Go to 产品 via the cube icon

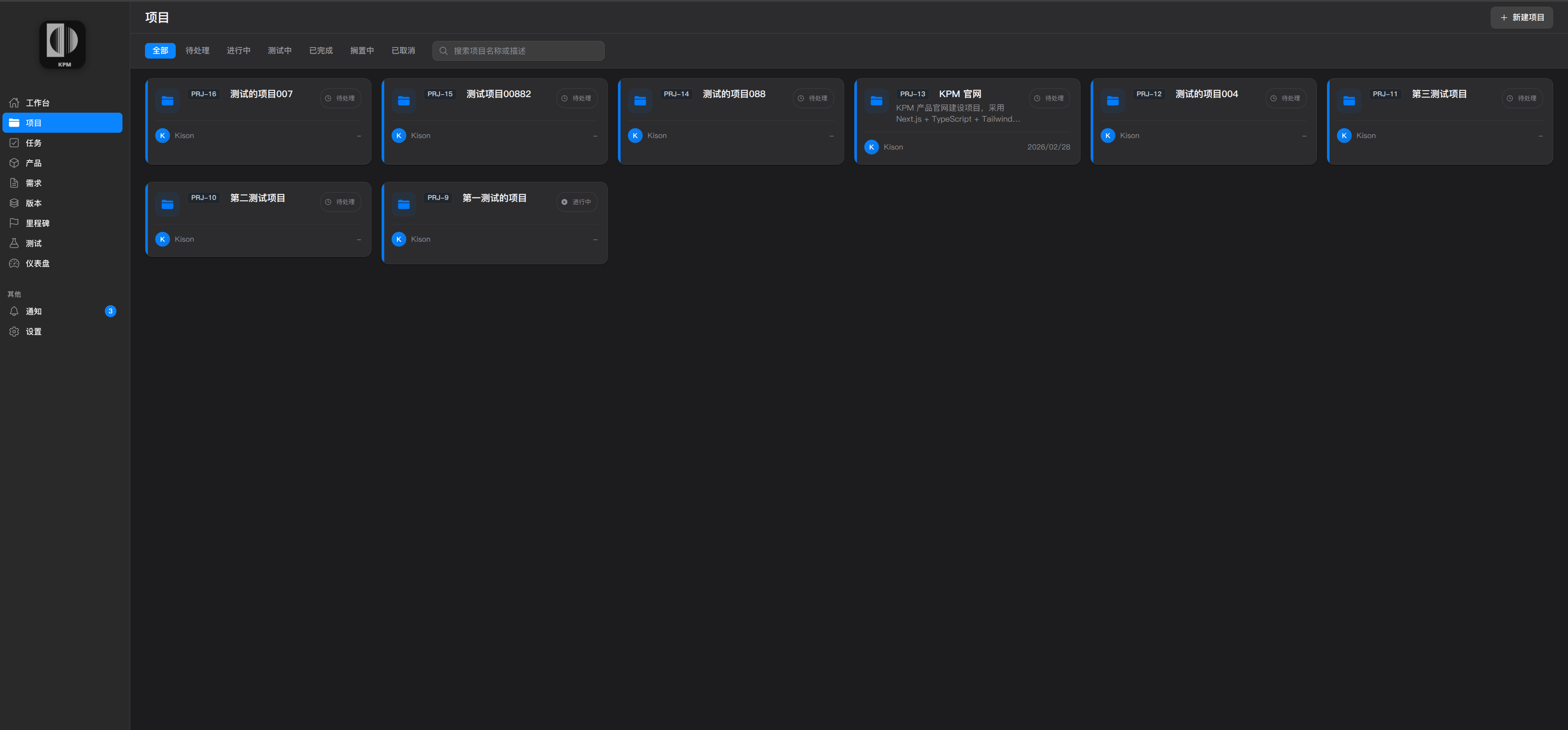14,163
